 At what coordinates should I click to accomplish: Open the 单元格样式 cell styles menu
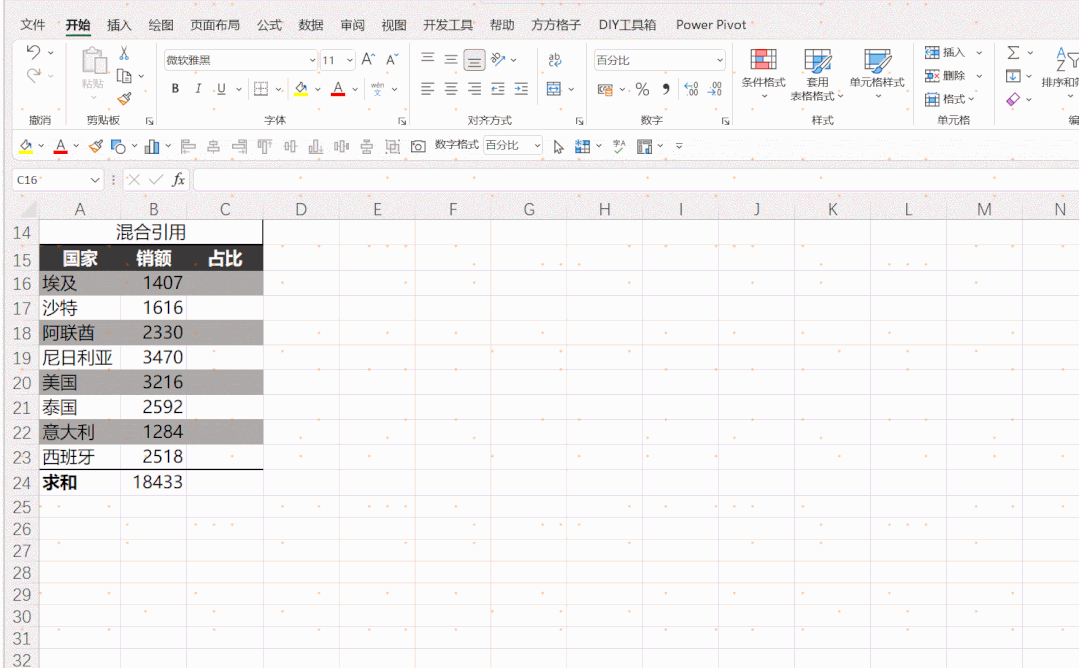[877, 74]
